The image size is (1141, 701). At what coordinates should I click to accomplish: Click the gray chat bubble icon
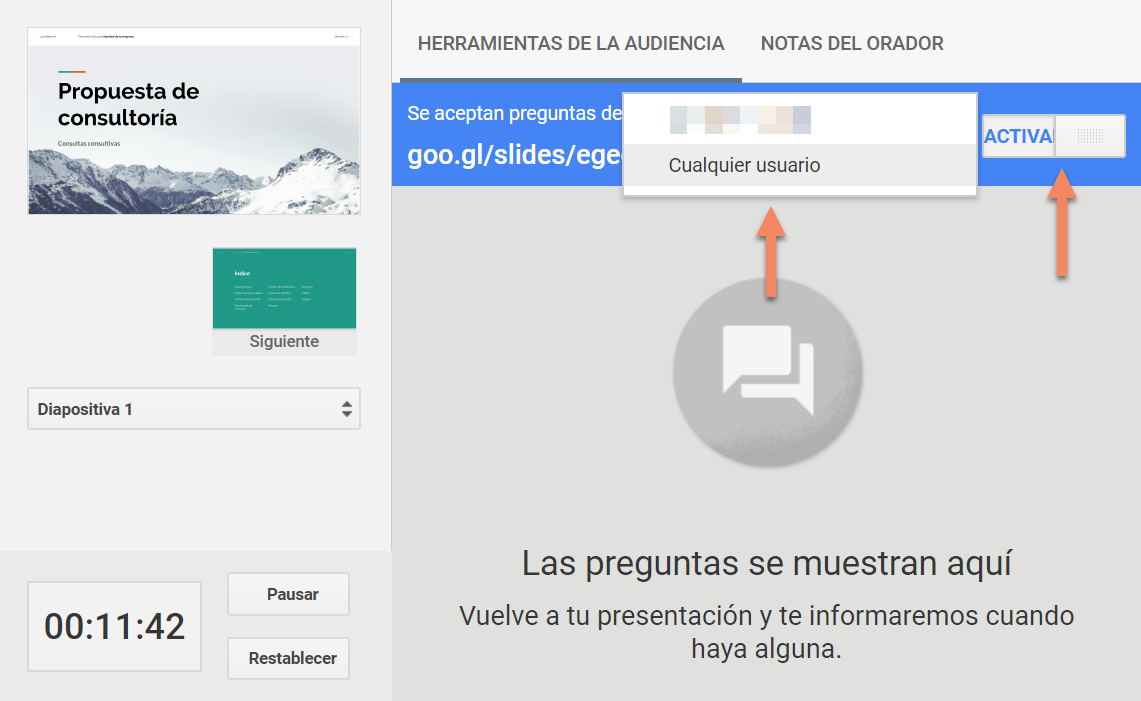tap(767, 374)
